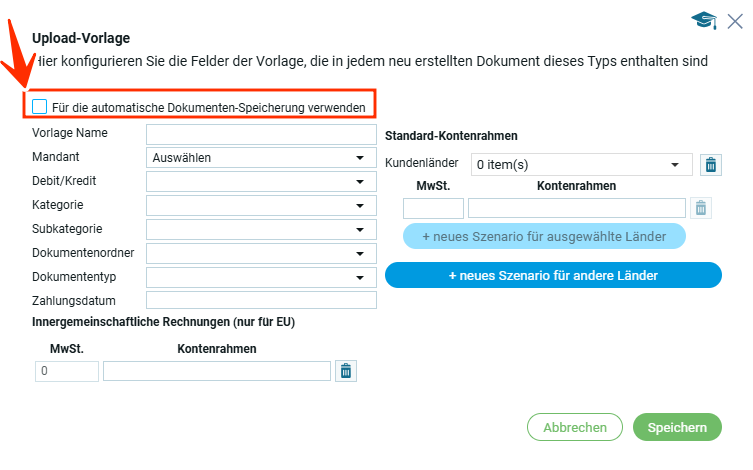Open the Debit/Kredit dropdown
The height and width of the screenshot is (470, 753).
(261, 182)
